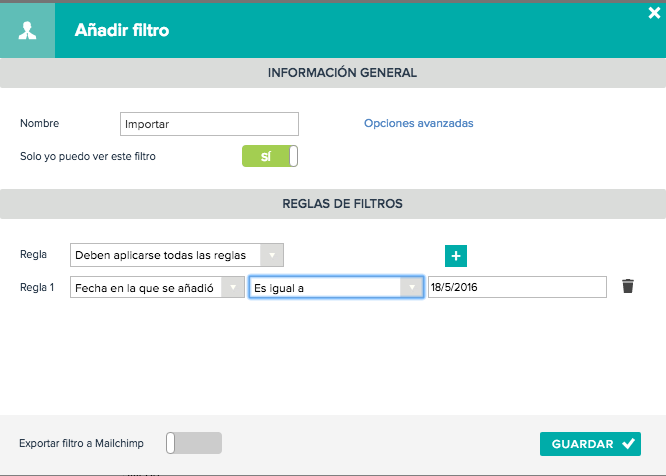Click the 'Regla 1' label
Screen dimensions: 666x476
37,287
